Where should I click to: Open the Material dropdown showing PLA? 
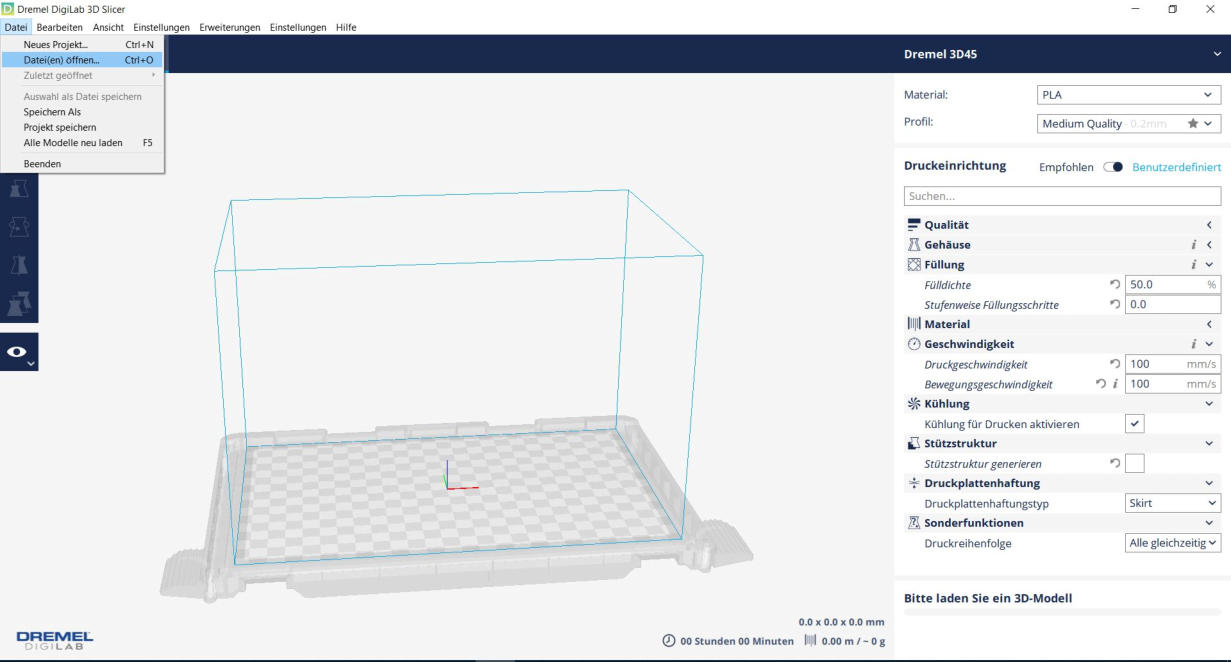[x=1128, y=95]
